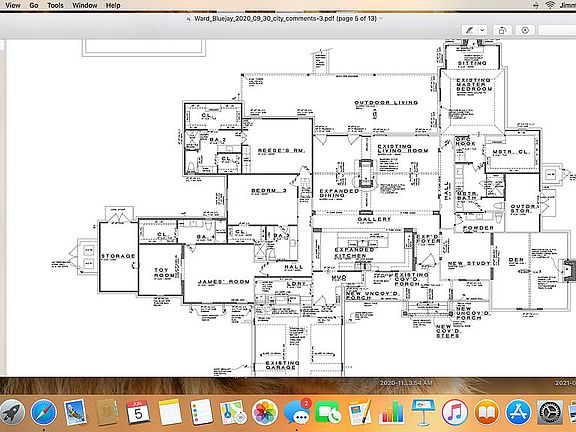Open FaceTime in the Dock
Screen dimensions: 576x432
pos(328,412)
